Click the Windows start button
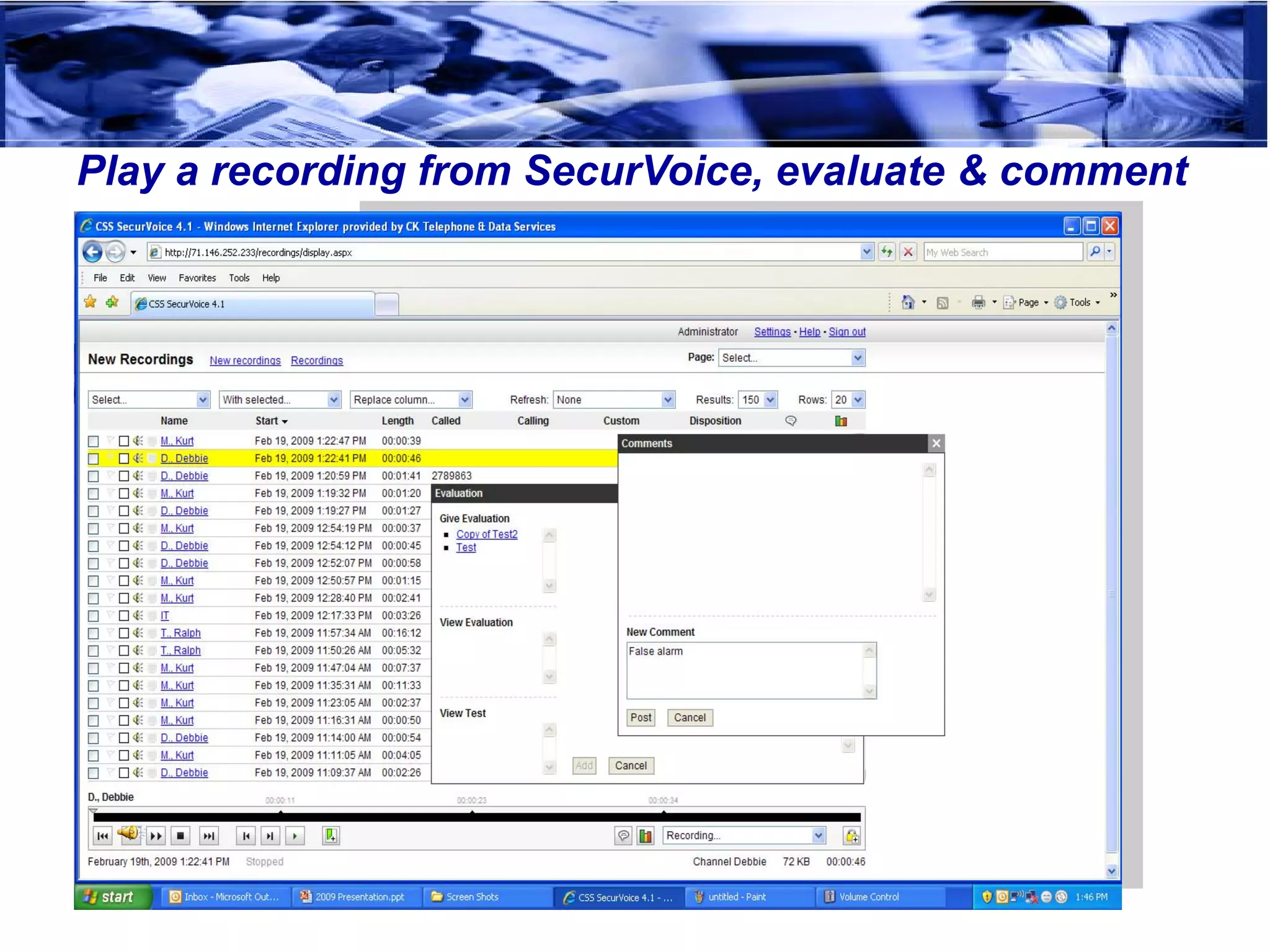 click(113, 897)
